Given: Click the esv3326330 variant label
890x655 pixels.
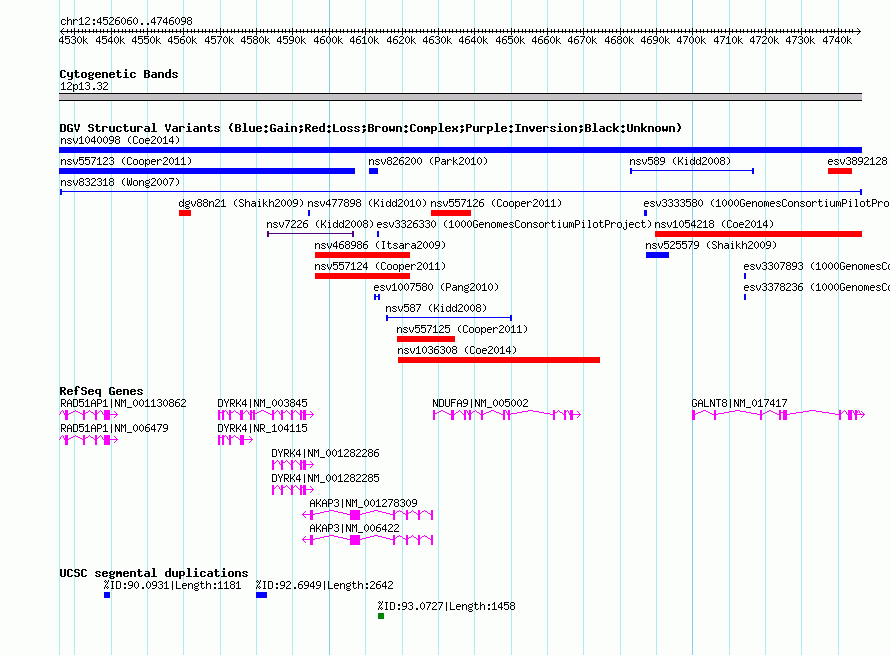Looking at the screenshot, I should (514, 224).
